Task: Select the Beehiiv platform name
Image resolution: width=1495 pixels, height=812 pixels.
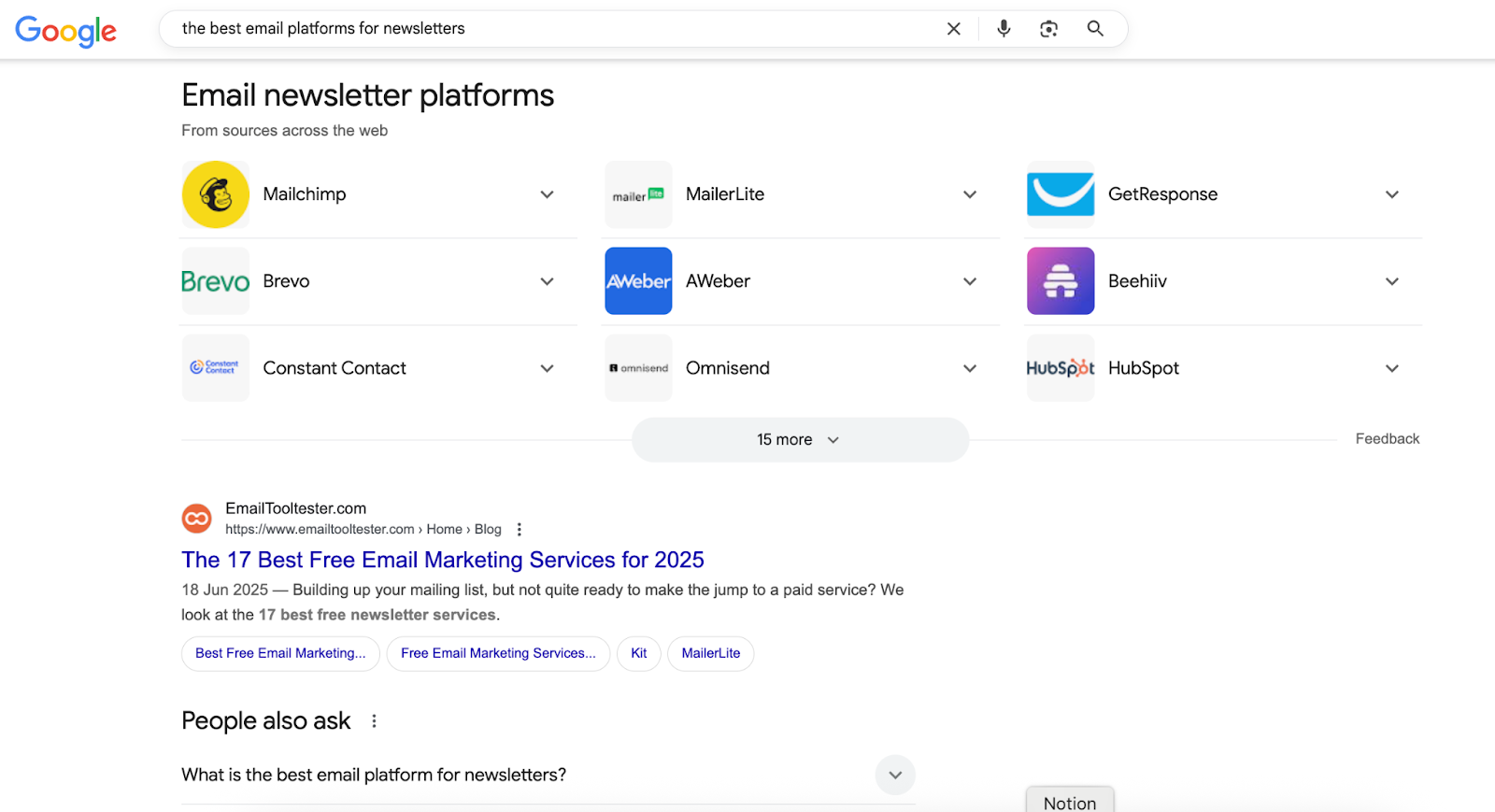Action: (1137, 281)
